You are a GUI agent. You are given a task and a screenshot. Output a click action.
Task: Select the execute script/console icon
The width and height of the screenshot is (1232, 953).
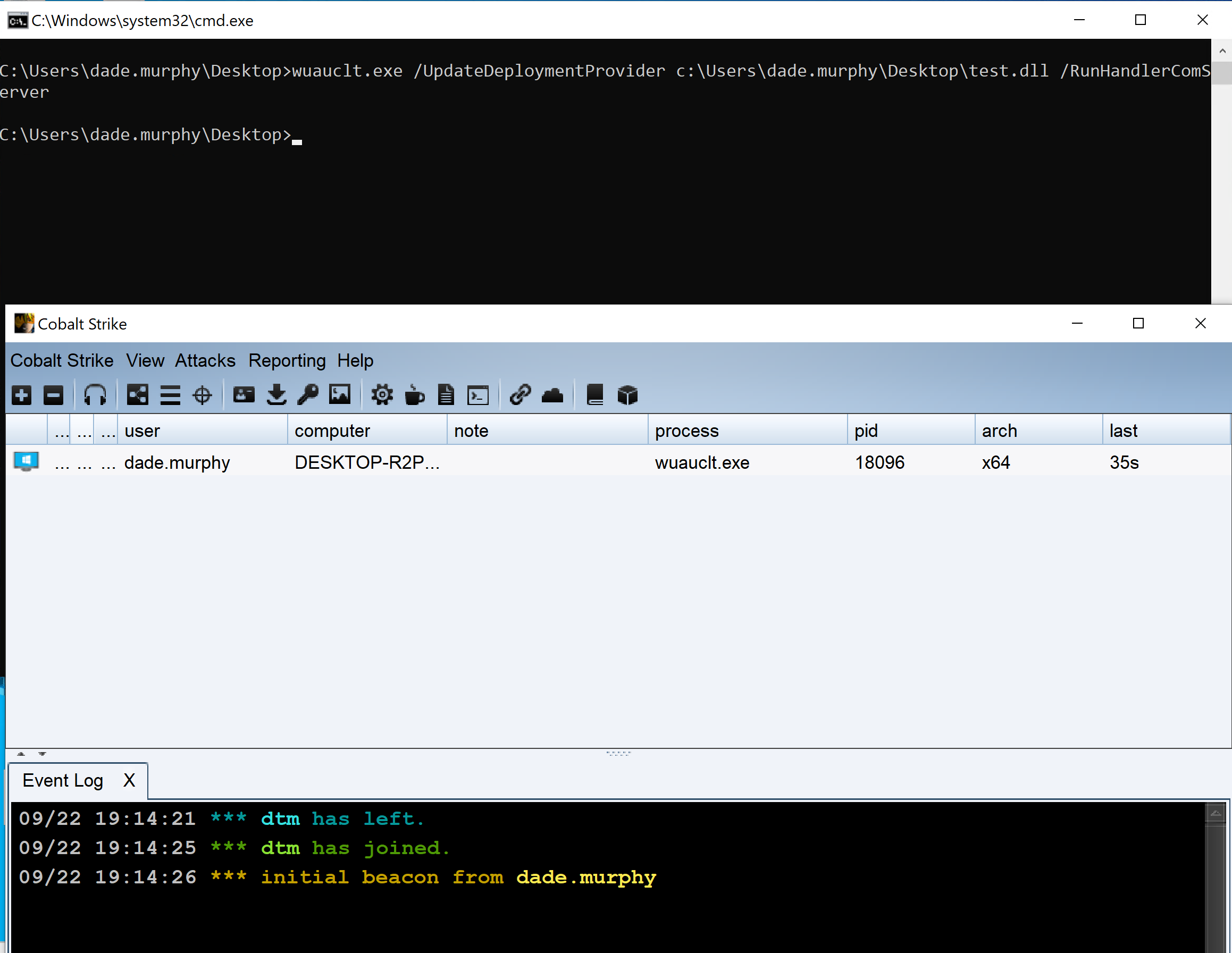tap(479, 395)
